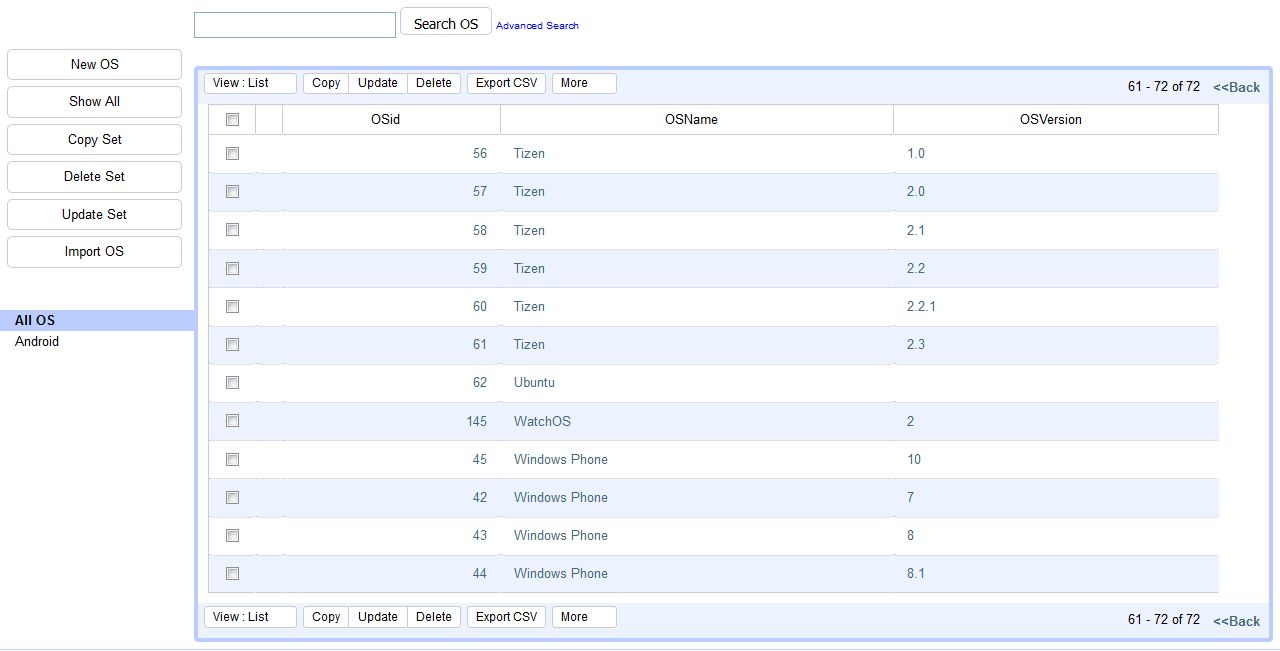Check the checkbox for Windows Phone 8.1 row
Viewport: 1280px width, 651px height.
pos(233,573)
